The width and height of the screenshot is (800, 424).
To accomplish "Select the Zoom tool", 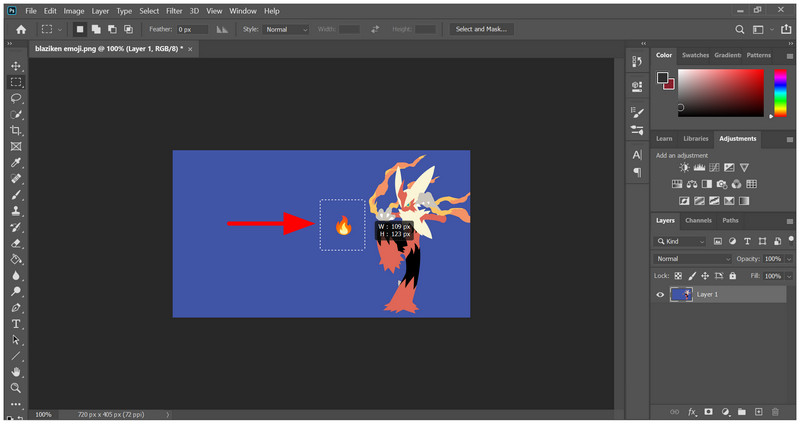I will click(x=16, y=388).
